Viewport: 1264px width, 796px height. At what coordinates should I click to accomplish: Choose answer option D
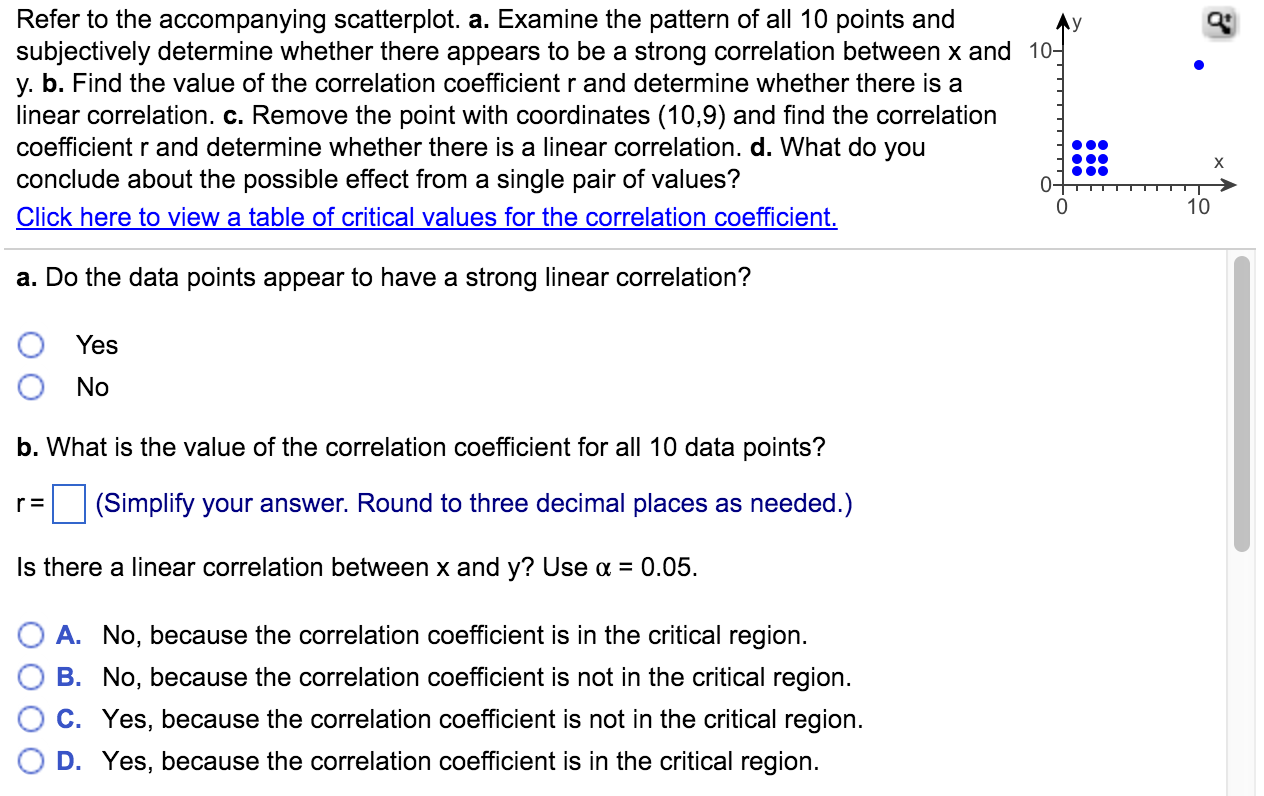pos(30,761)
